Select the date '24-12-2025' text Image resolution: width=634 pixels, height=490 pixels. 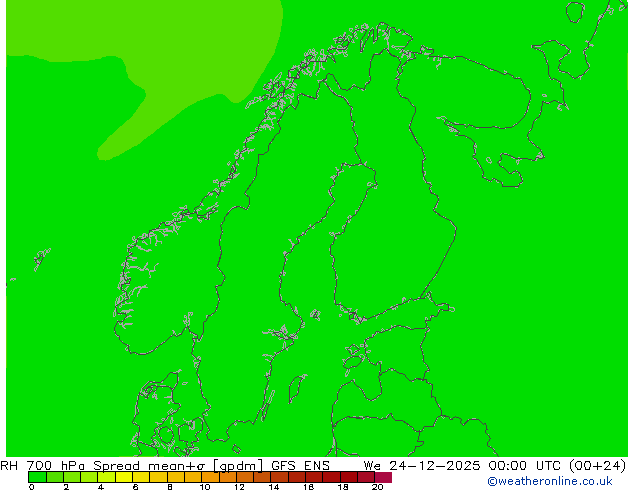coord(435,466)
